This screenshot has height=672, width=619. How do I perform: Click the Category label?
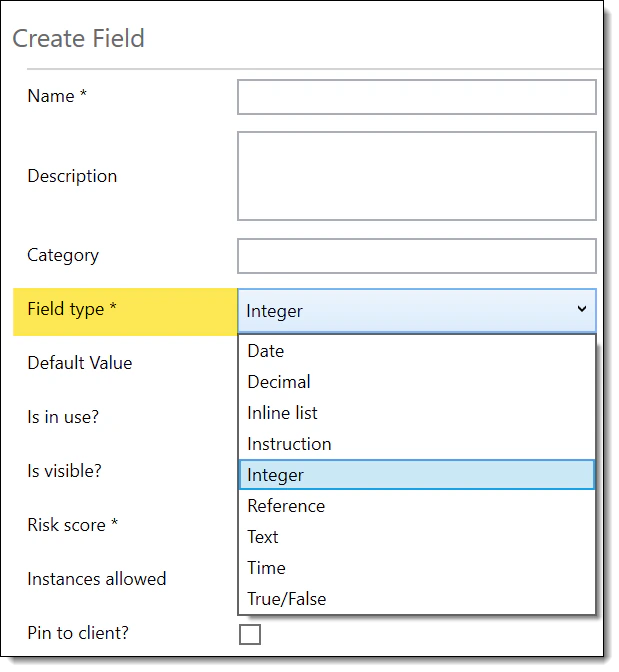[63, 256]
